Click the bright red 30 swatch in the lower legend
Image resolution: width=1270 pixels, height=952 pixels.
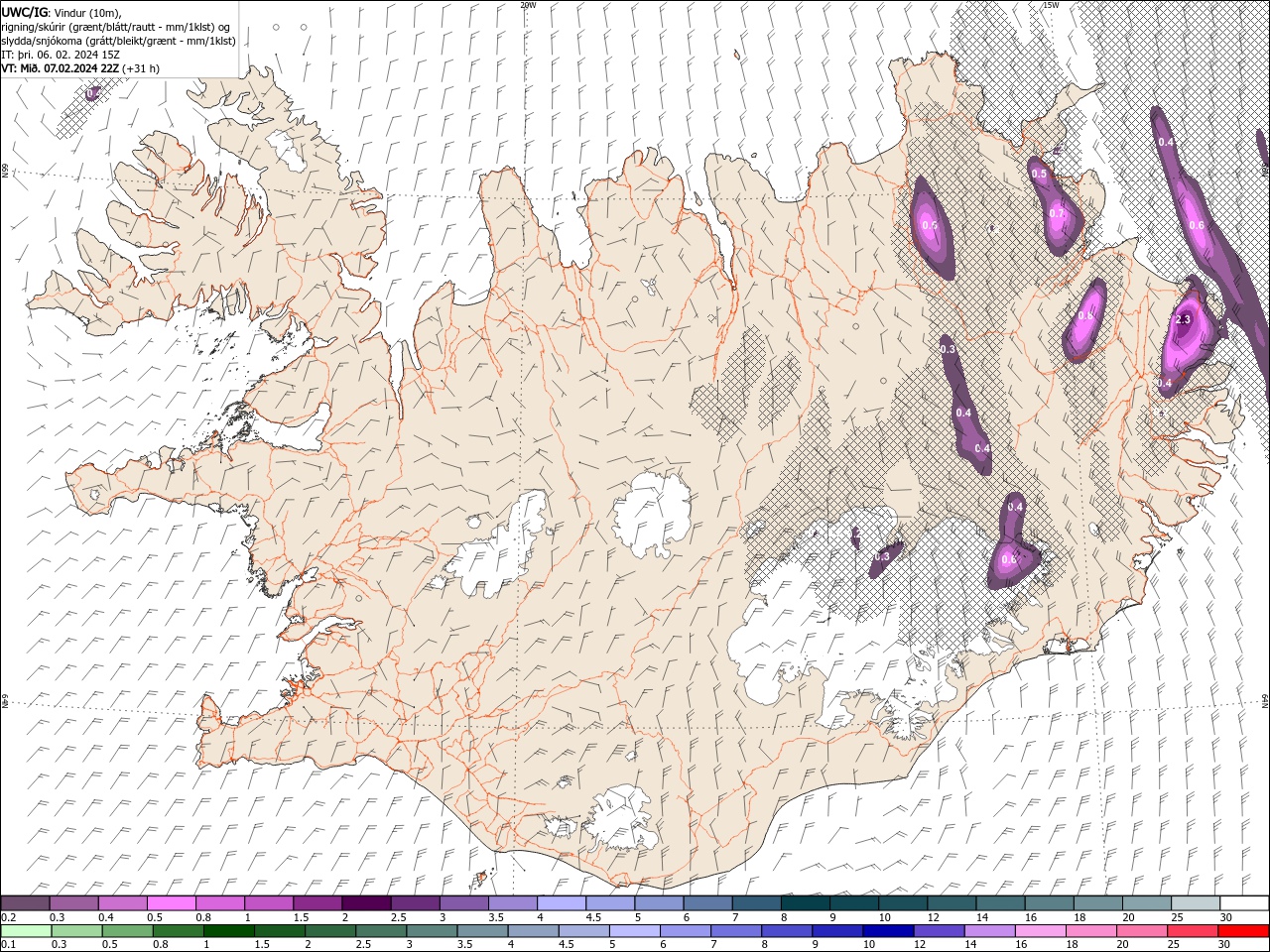click(1243, 931)
